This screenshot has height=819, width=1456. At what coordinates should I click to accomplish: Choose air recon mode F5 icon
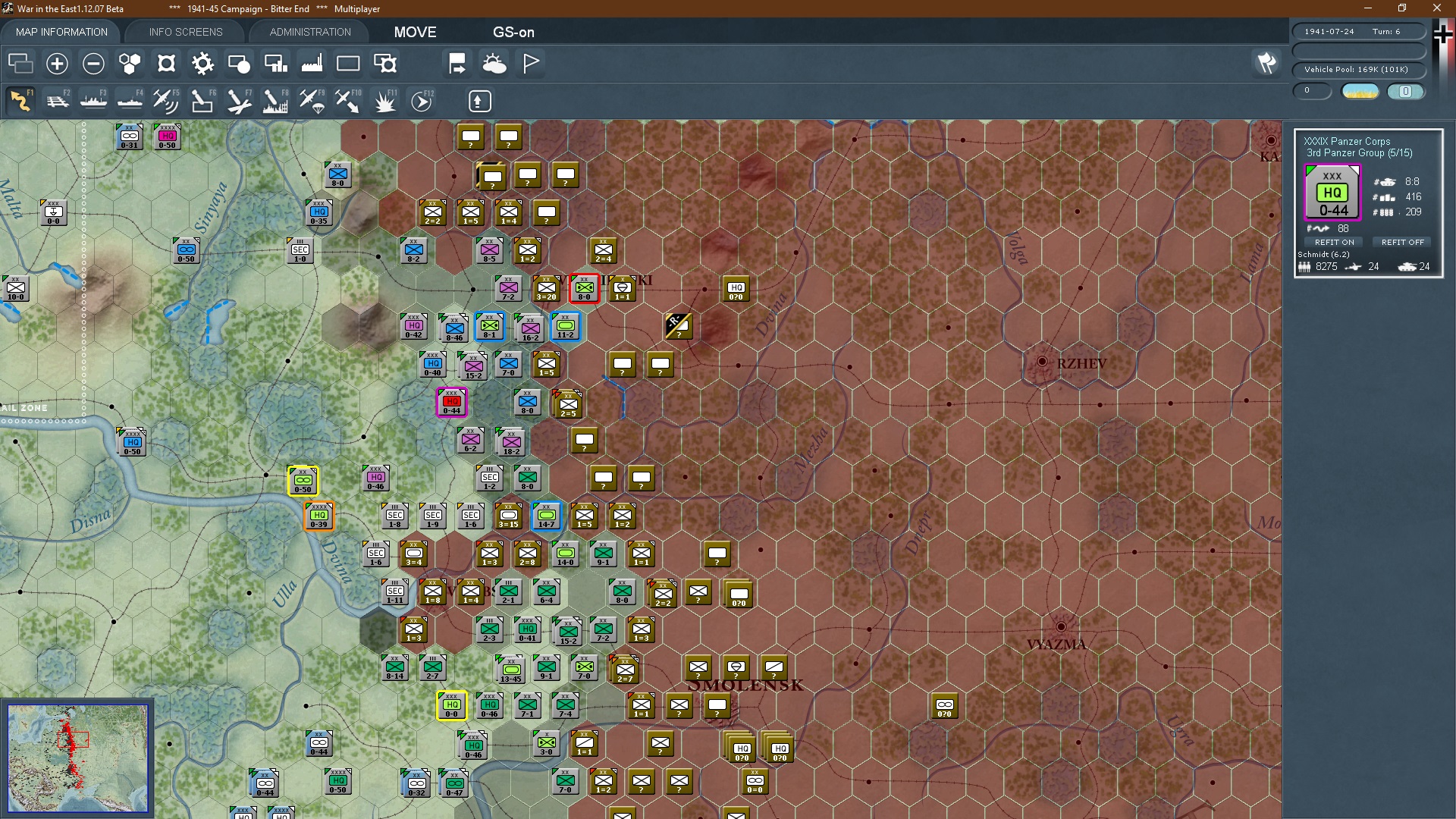click(x=165, y=101)
